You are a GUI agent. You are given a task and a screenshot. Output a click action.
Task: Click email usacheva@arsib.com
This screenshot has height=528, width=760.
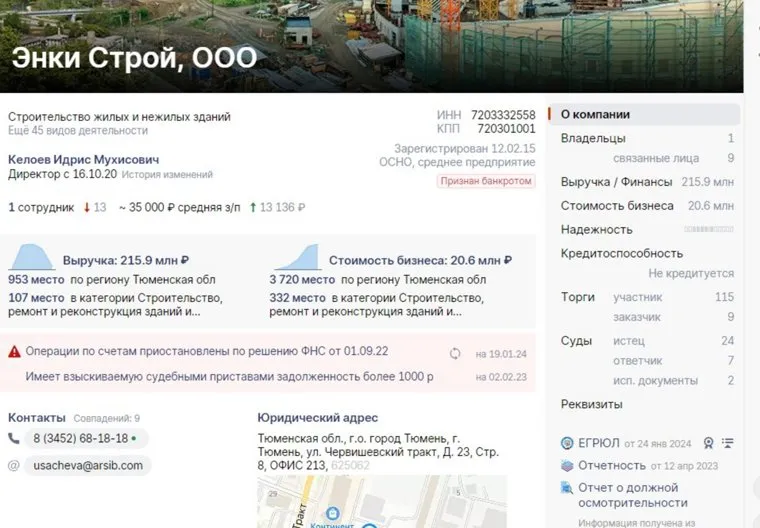[x=88, y=465]
